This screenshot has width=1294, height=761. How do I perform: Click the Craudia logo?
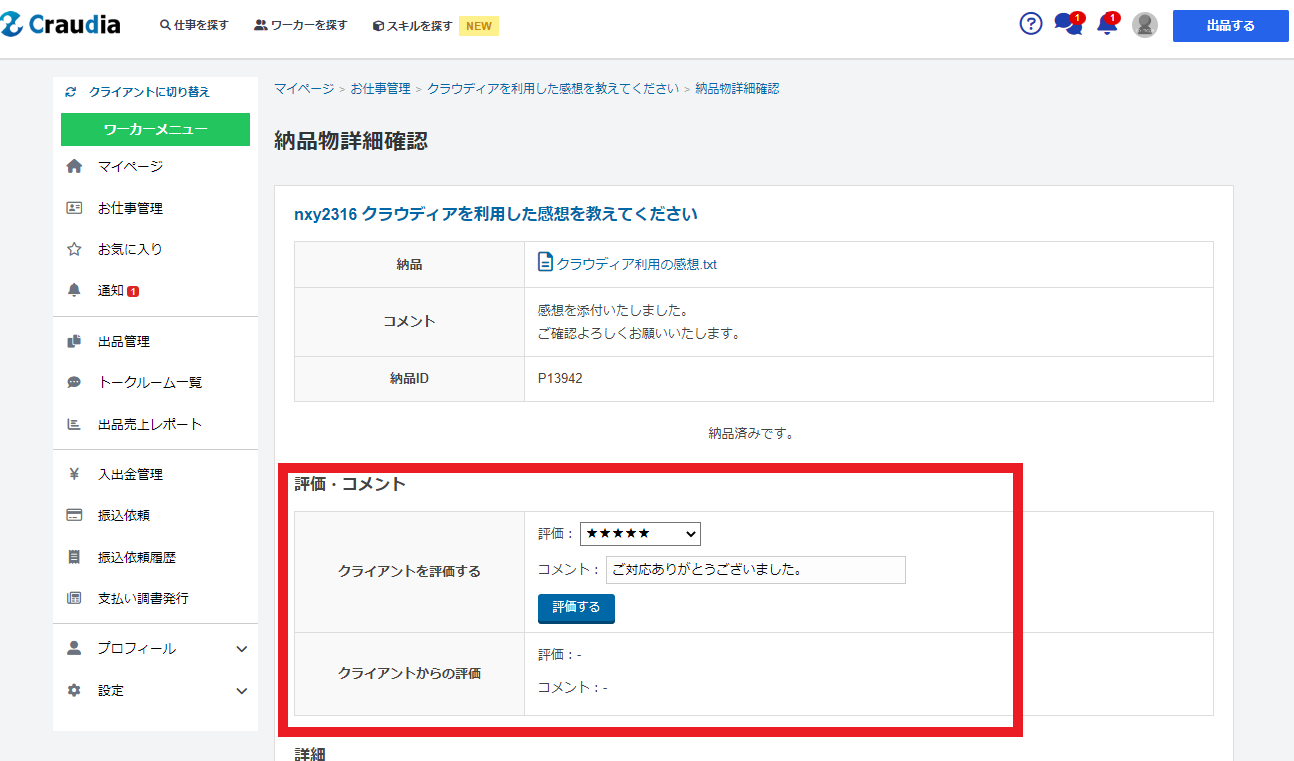(61, 25)
